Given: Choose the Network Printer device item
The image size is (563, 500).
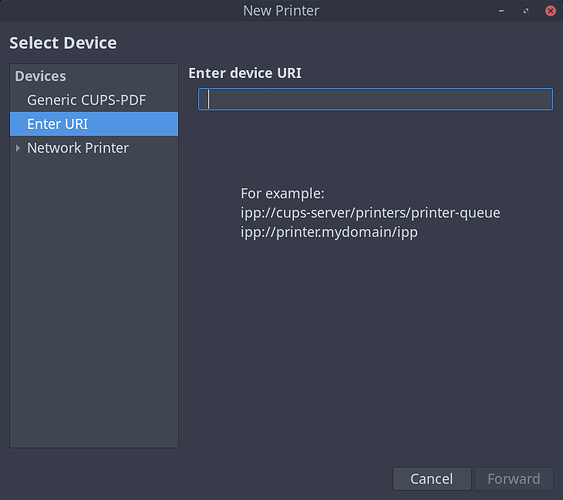Looking at the screenshot, I should [x=94, y=148].
